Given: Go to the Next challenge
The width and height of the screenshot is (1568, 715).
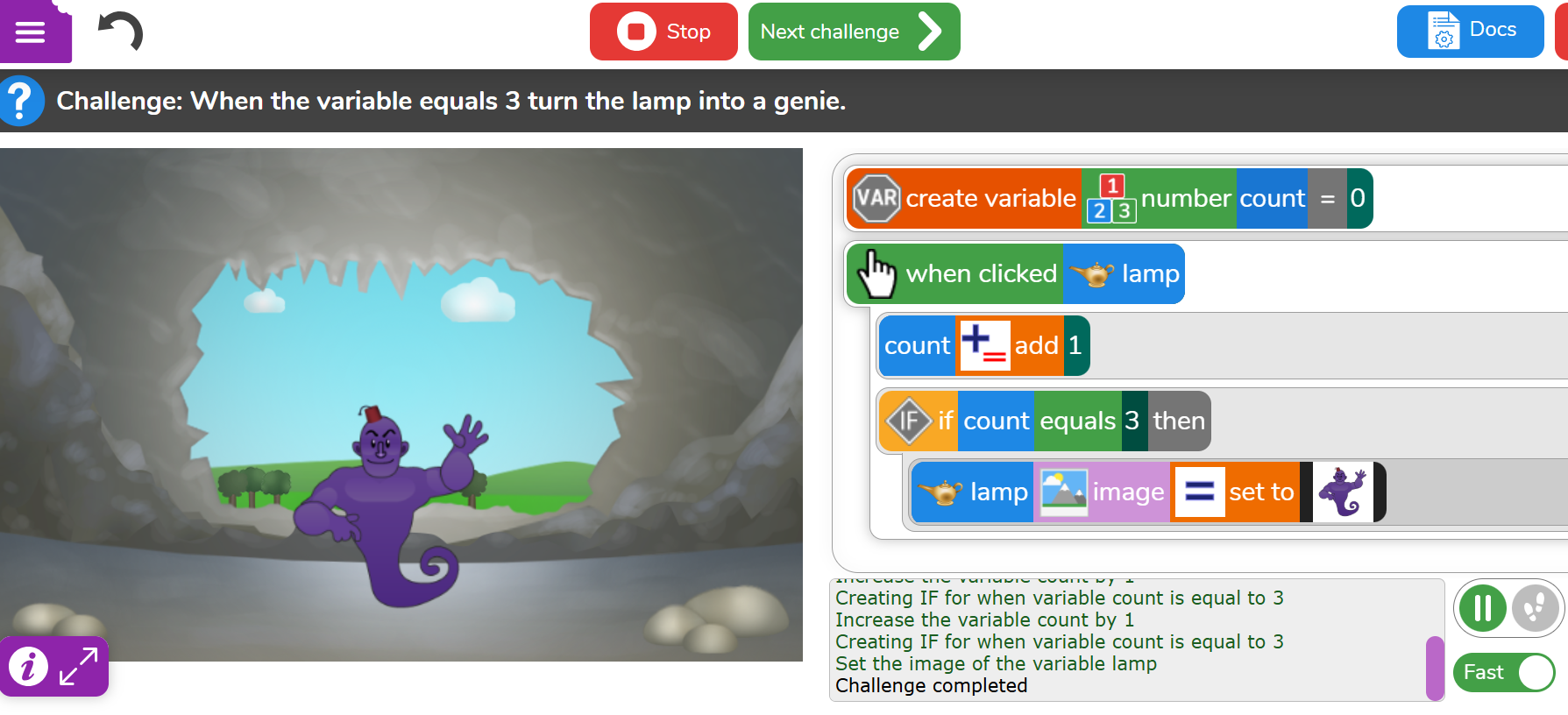Looking at the screenshot, I should (854, 32).
